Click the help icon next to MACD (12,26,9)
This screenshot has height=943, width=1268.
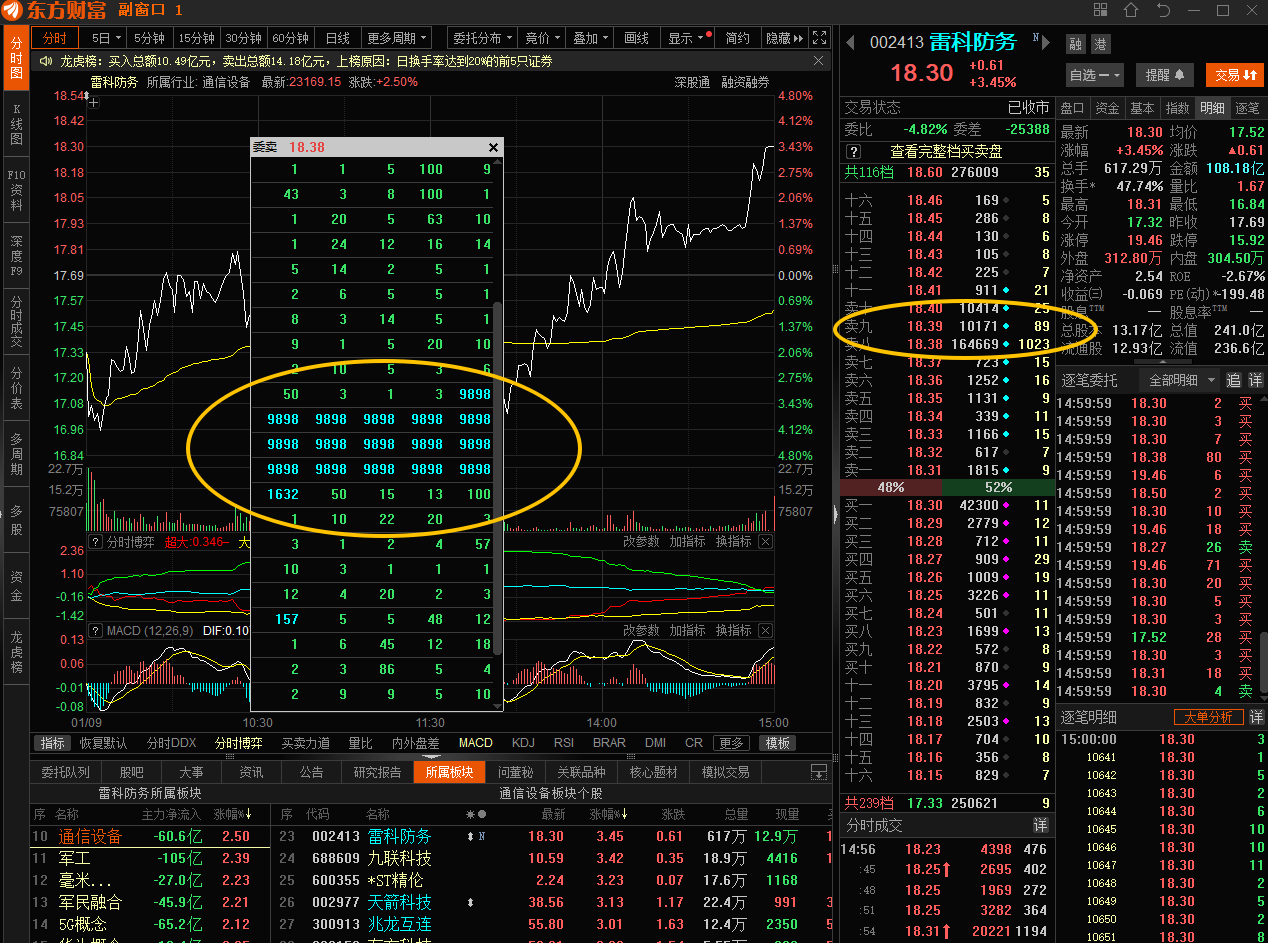pyautogui.click(x=96, y=630)
